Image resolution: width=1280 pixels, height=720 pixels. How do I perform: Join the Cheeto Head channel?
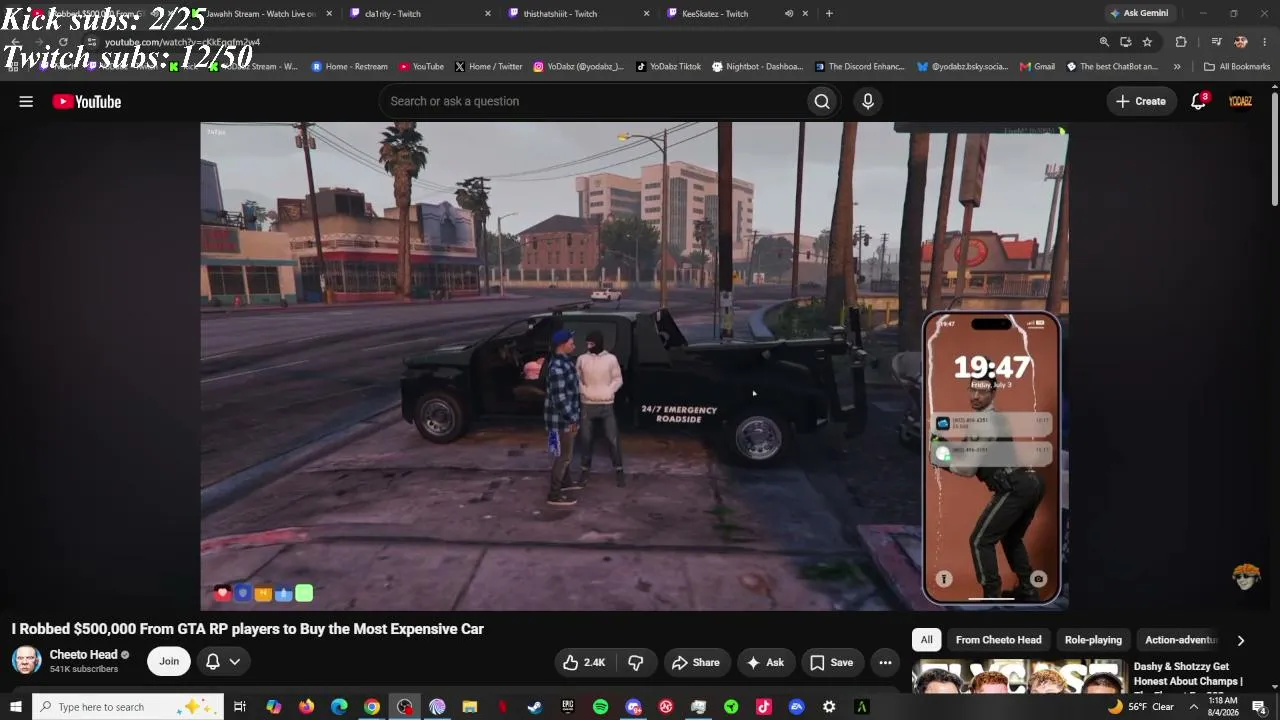pyautogui.click(x=169, y=661)
